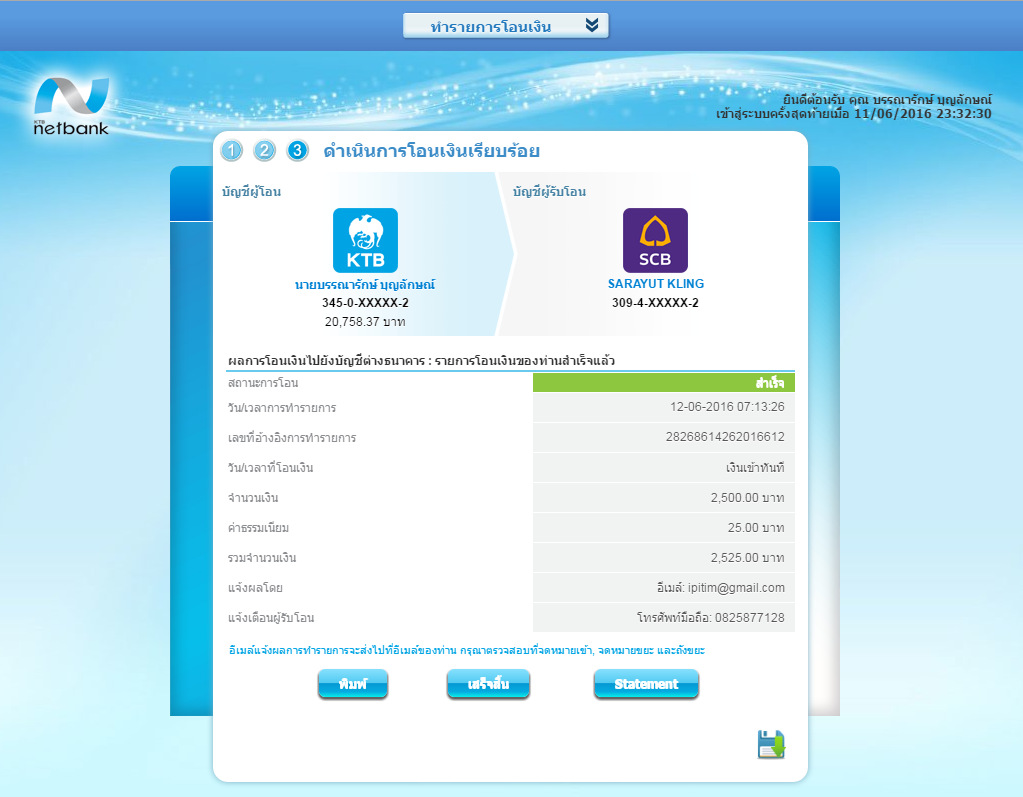1023x797 pixels.
Task: Click the amount 2,500.00 บาท
Action: click(x=748, y=498)
